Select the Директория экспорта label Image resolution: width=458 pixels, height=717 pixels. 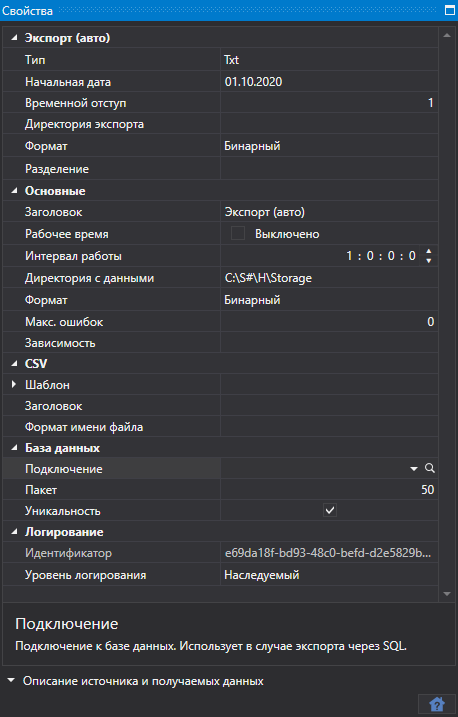click(x=85, y=124)
